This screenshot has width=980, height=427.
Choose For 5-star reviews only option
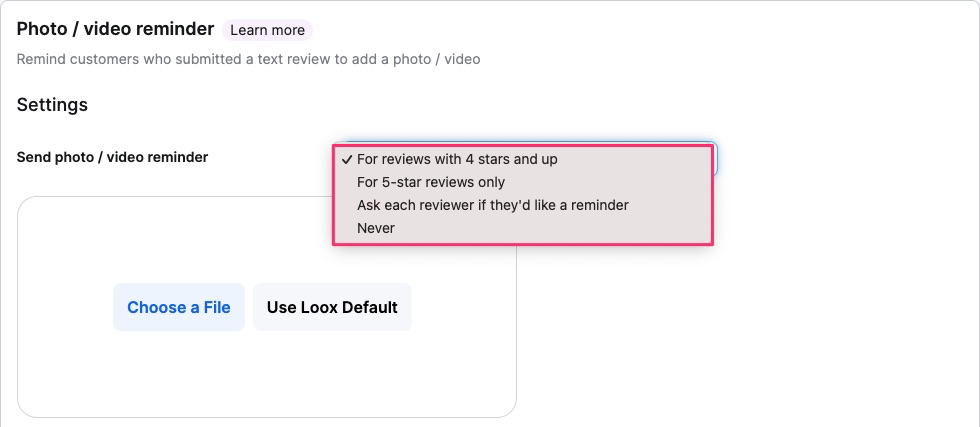point(522,183)
